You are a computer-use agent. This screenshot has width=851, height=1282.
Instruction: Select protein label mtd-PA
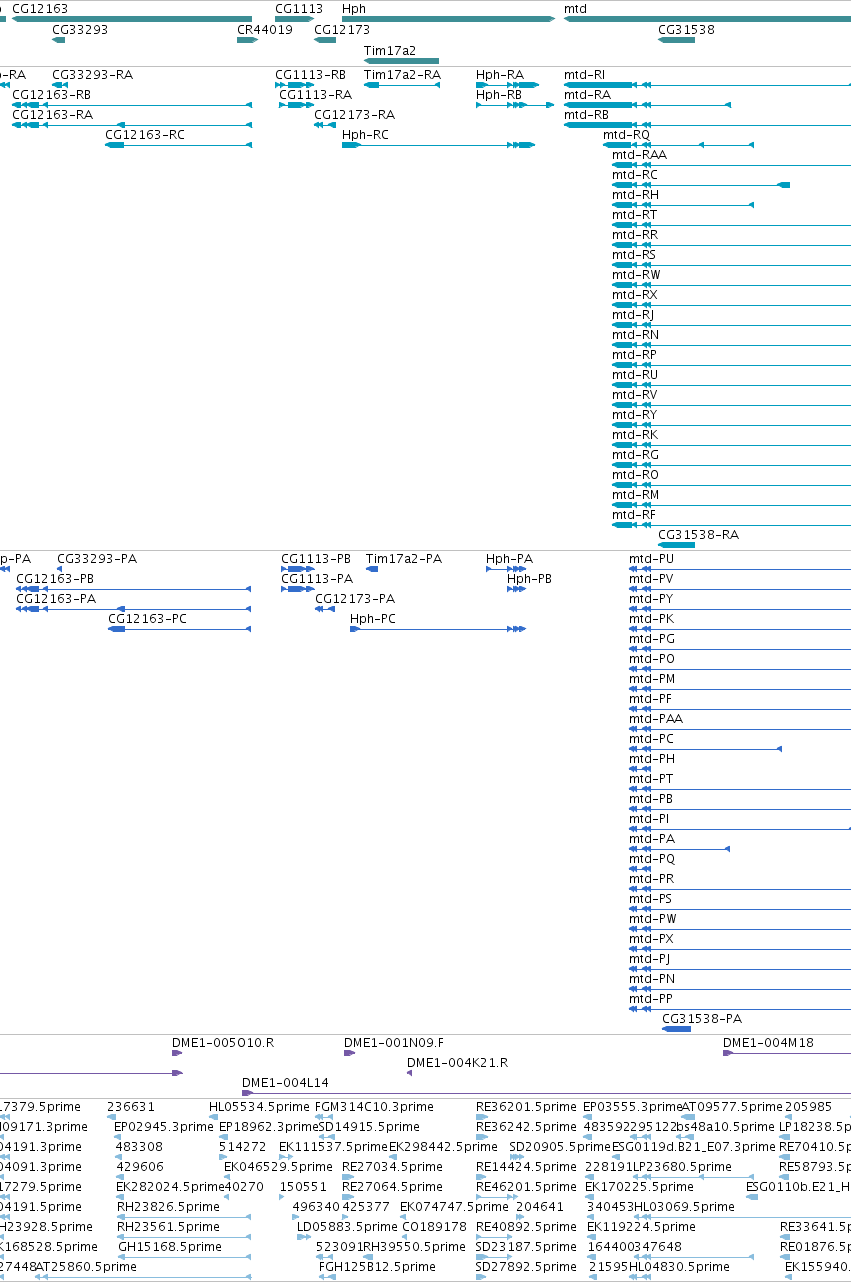click(652, 839)
